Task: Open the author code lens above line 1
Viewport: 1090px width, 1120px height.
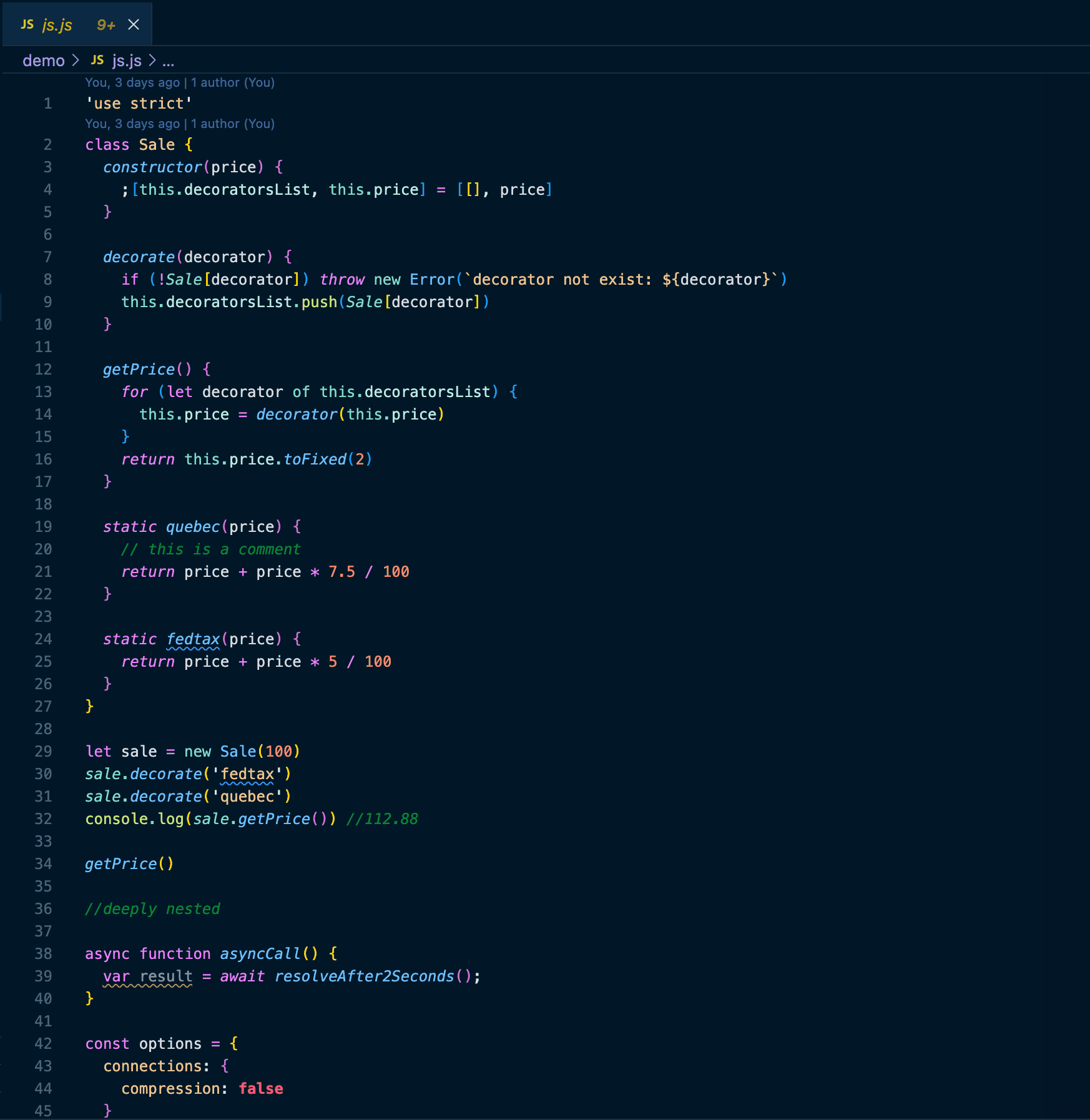Action: pyautogui.click(x=180, y=82)
